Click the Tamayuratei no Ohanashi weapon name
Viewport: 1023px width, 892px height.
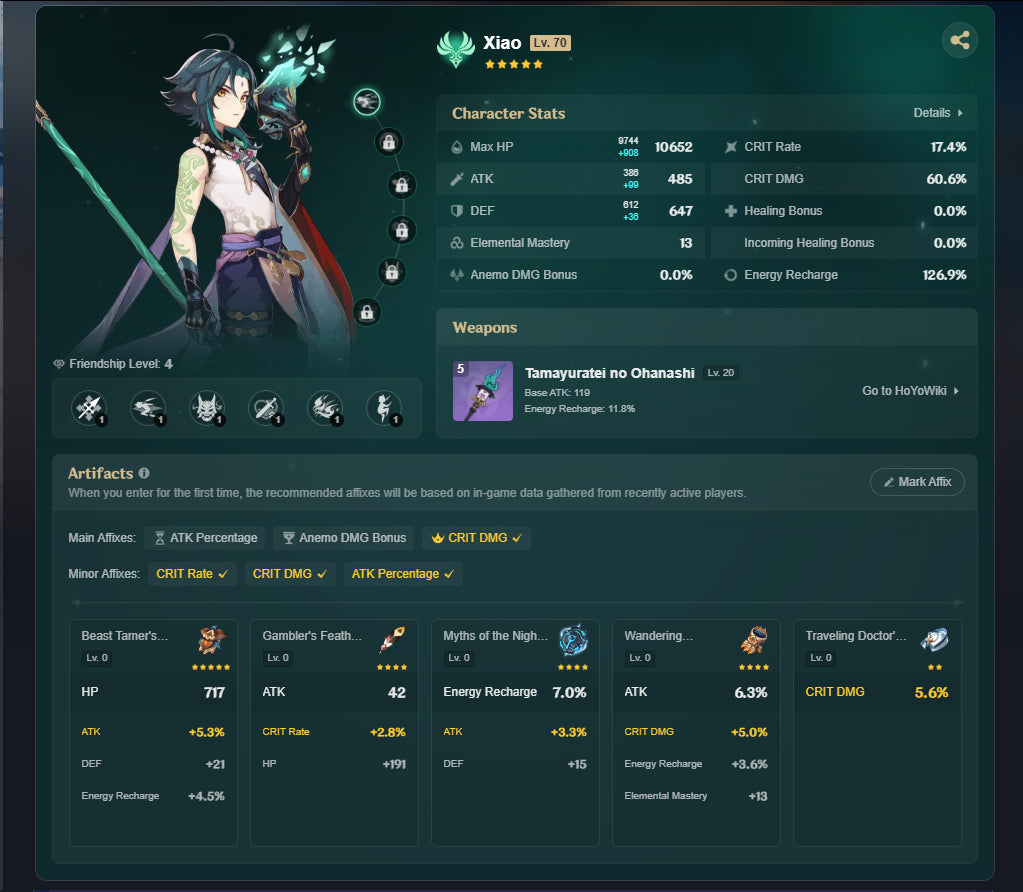(609, 373)
